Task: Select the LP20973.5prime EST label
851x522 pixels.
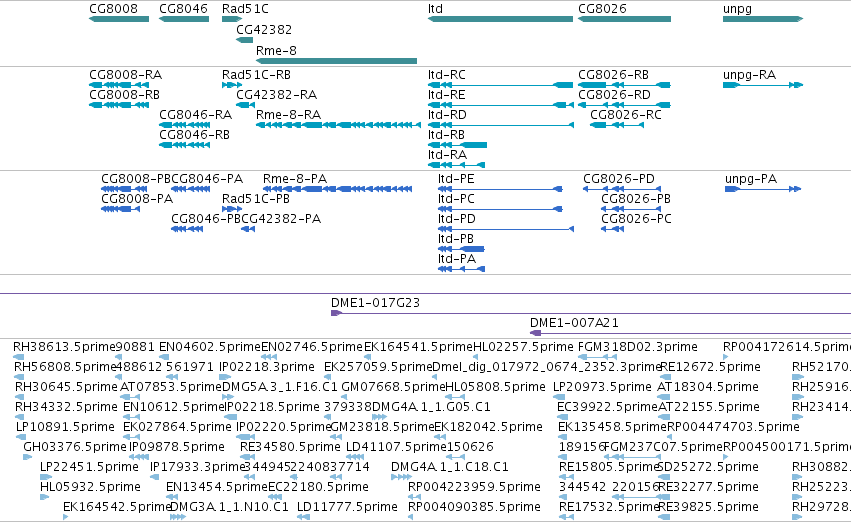Action: point(602,387)
